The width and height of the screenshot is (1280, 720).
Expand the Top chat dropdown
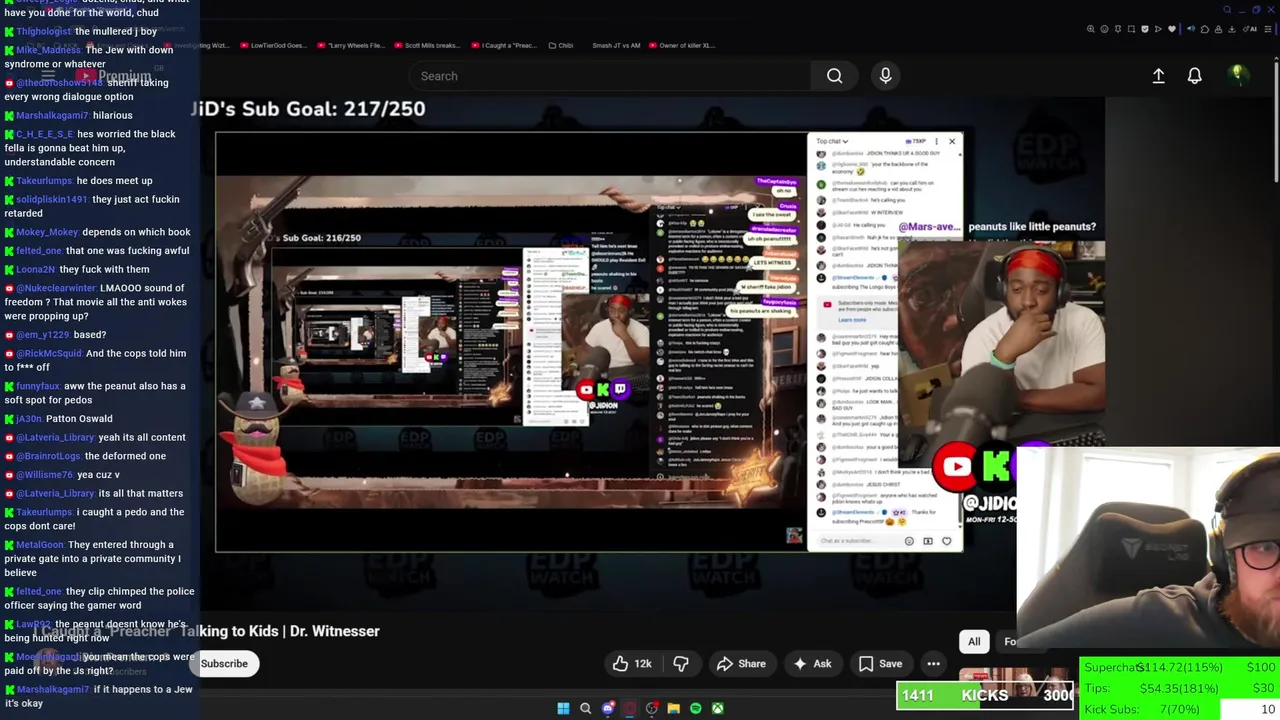coord(832,141)
